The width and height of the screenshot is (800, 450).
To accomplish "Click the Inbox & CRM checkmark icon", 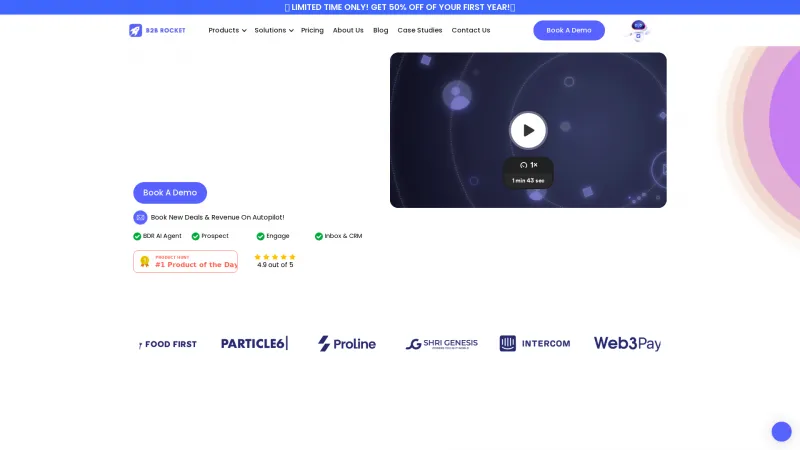I will (x=318, y=236).
